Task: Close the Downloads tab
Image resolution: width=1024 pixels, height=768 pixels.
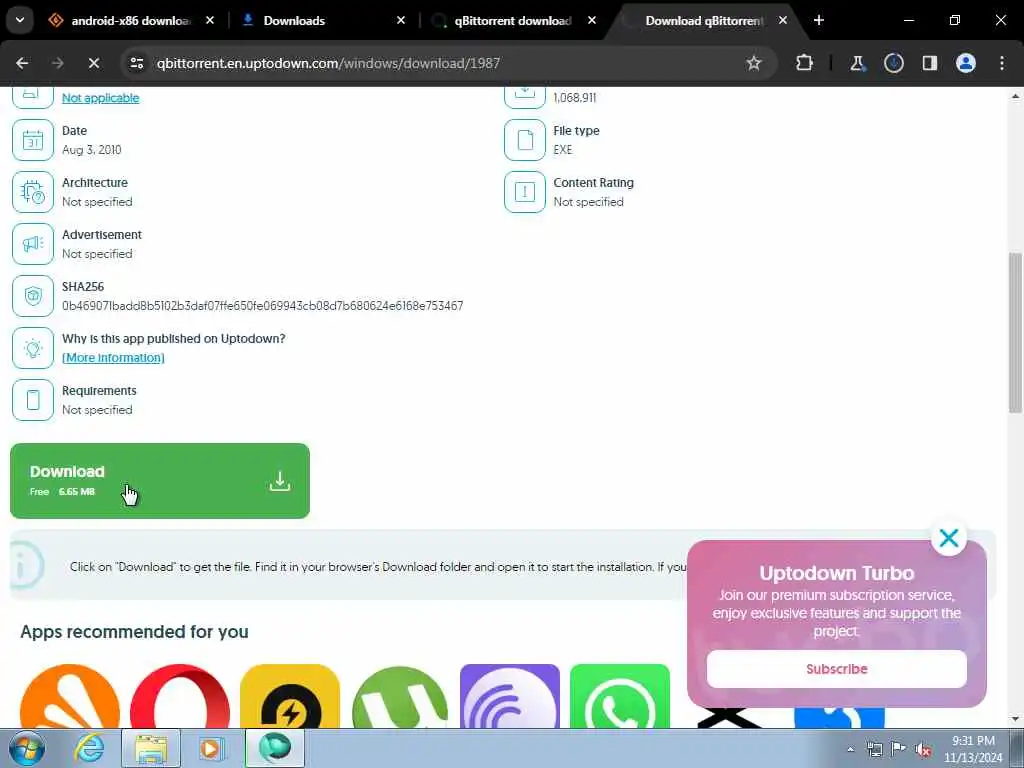Action: point(401,21)
